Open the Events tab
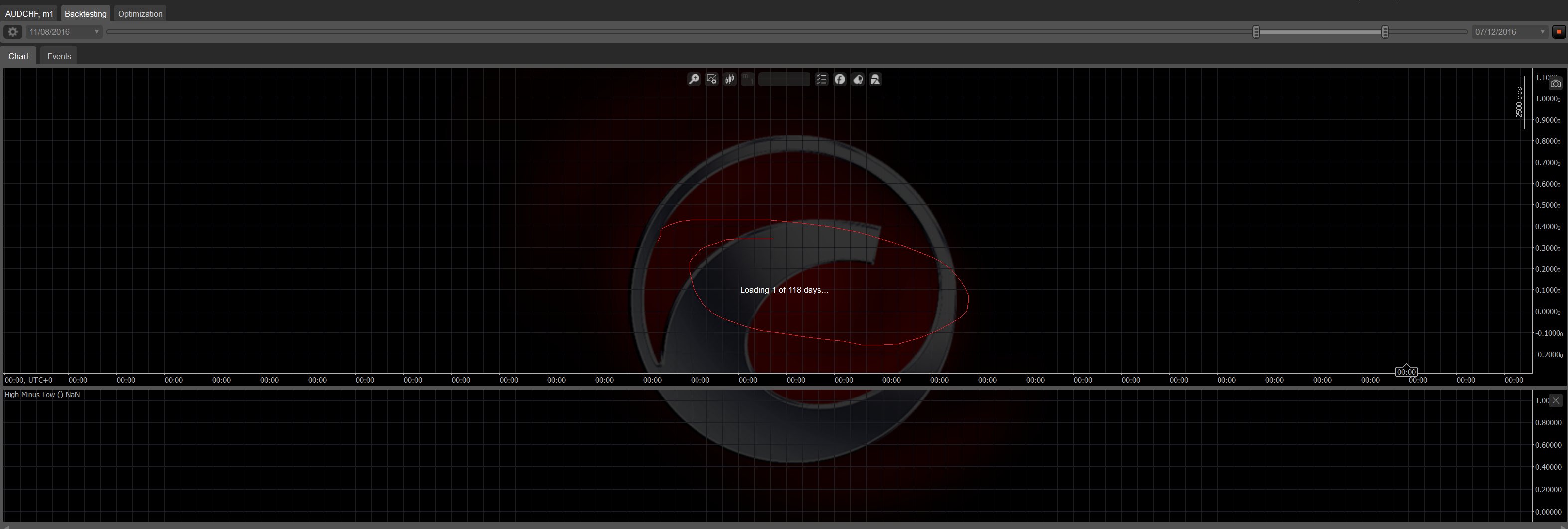1568x529 pixels. click(59, 56)
